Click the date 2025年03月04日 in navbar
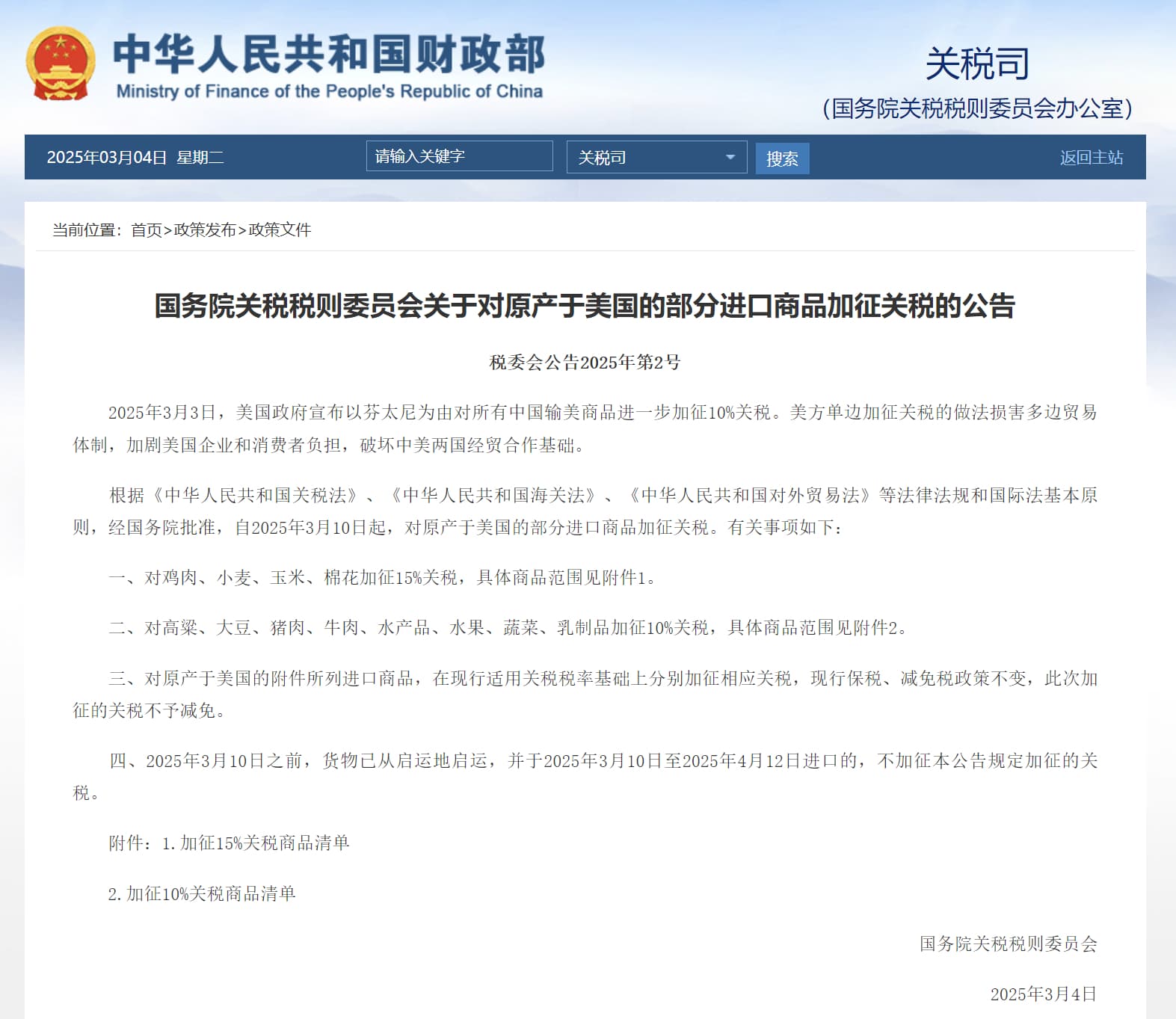 (x=106, y=157)
